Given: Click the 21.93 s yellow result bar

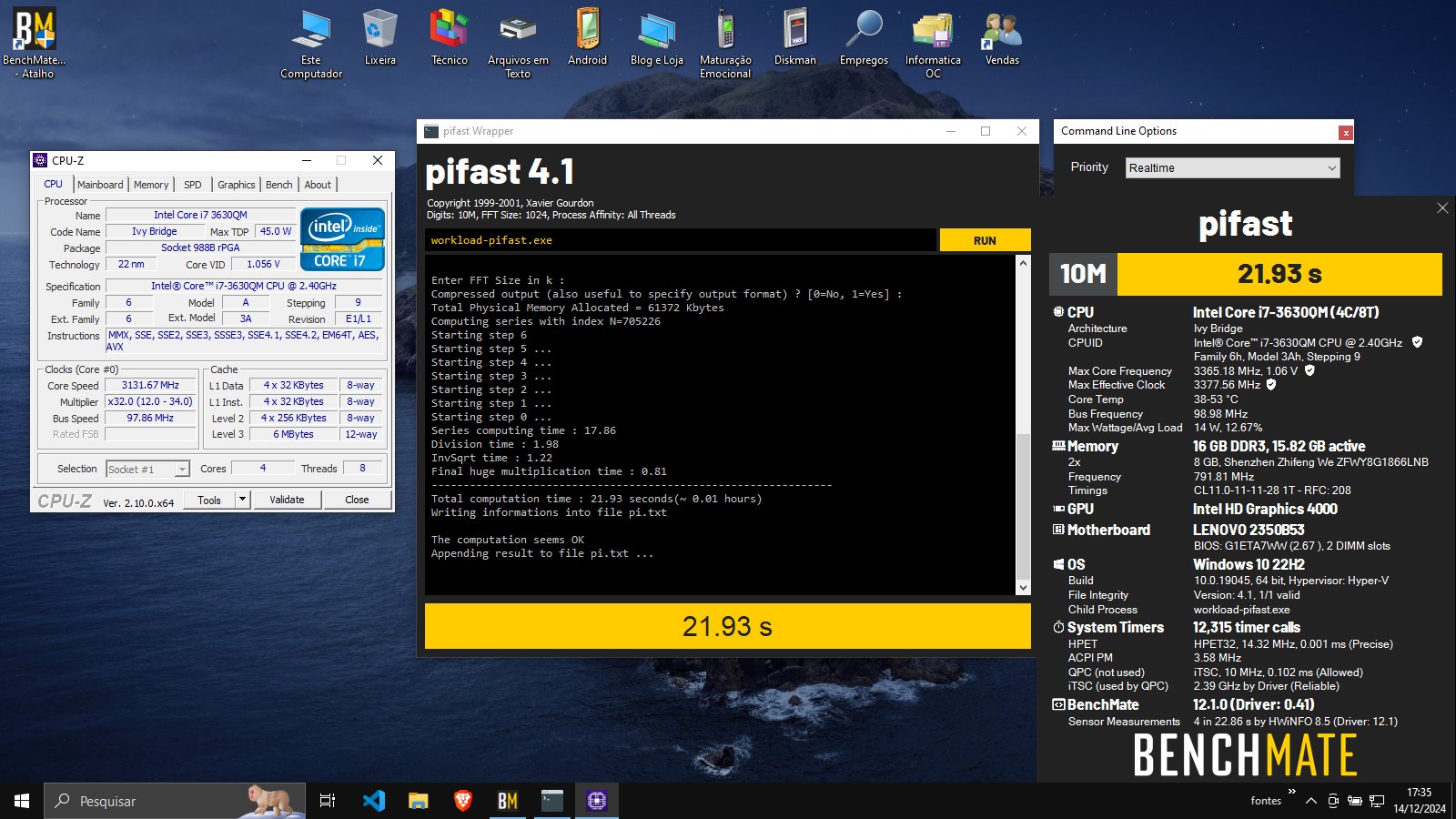Looking at the screenshot, I should [727, 626].
